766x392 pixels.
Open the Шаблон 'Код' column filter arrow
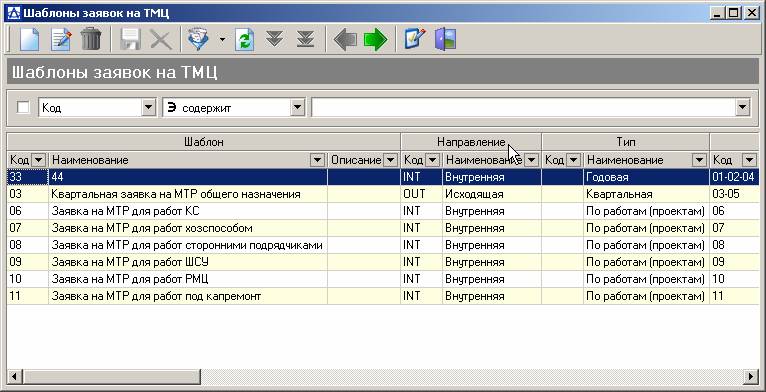coord(39,160)
